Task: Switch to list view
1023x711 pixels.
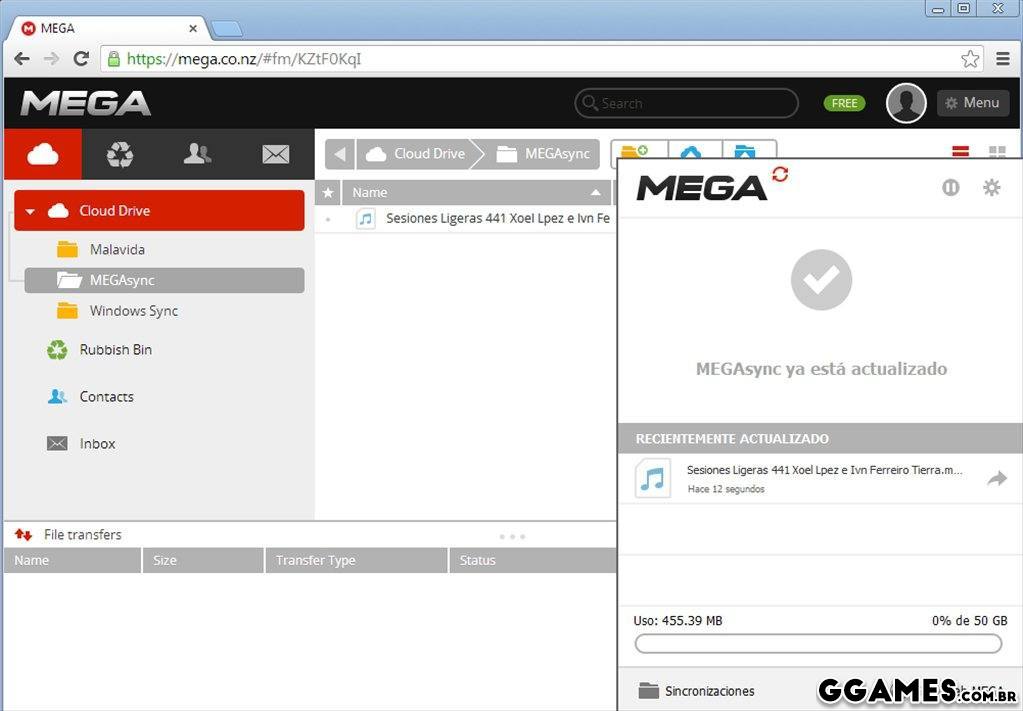Action: pyautogui.click(x=960, y=153)
